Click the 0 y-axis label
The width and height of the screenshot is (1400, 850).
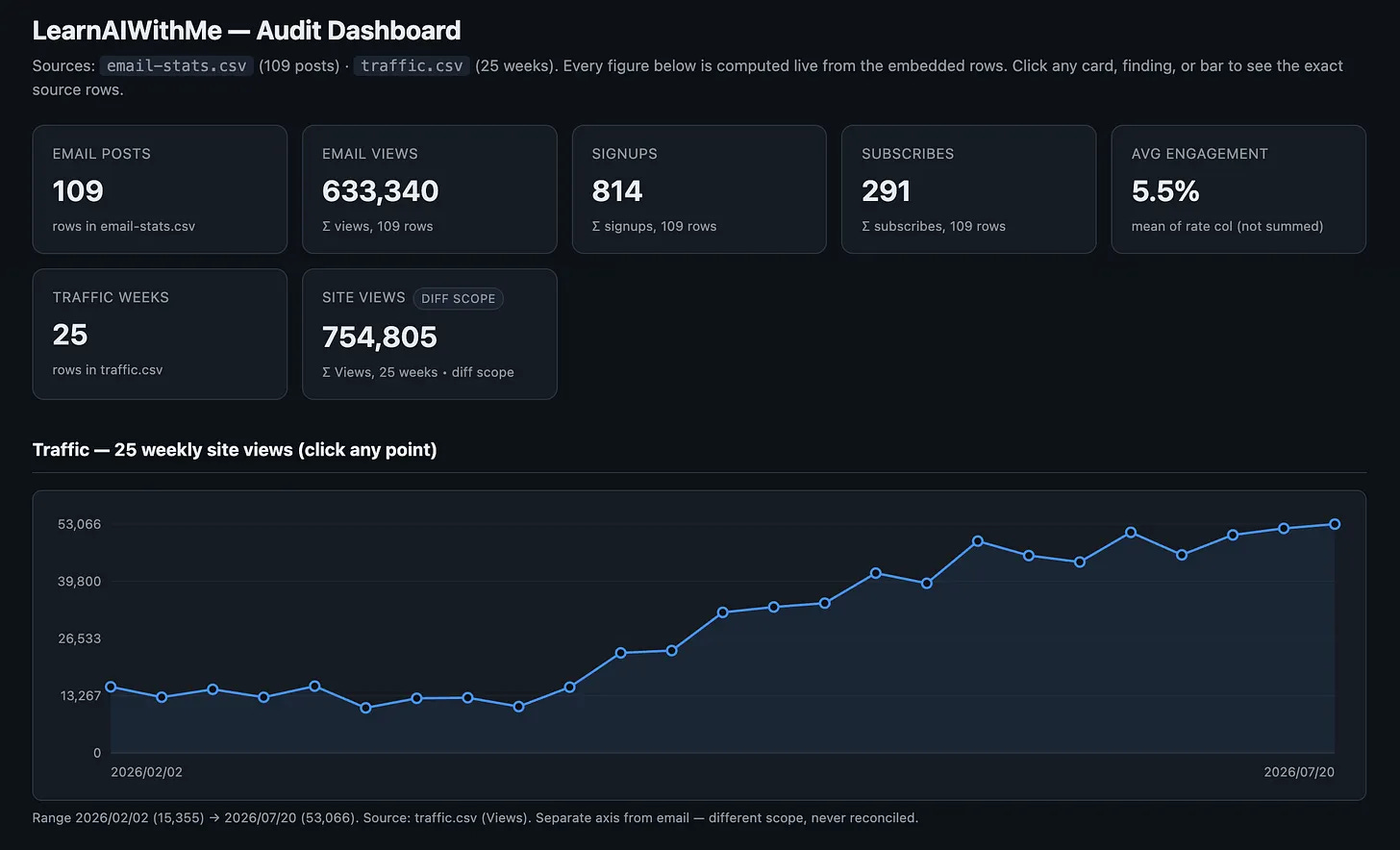[x=97, y=753]
